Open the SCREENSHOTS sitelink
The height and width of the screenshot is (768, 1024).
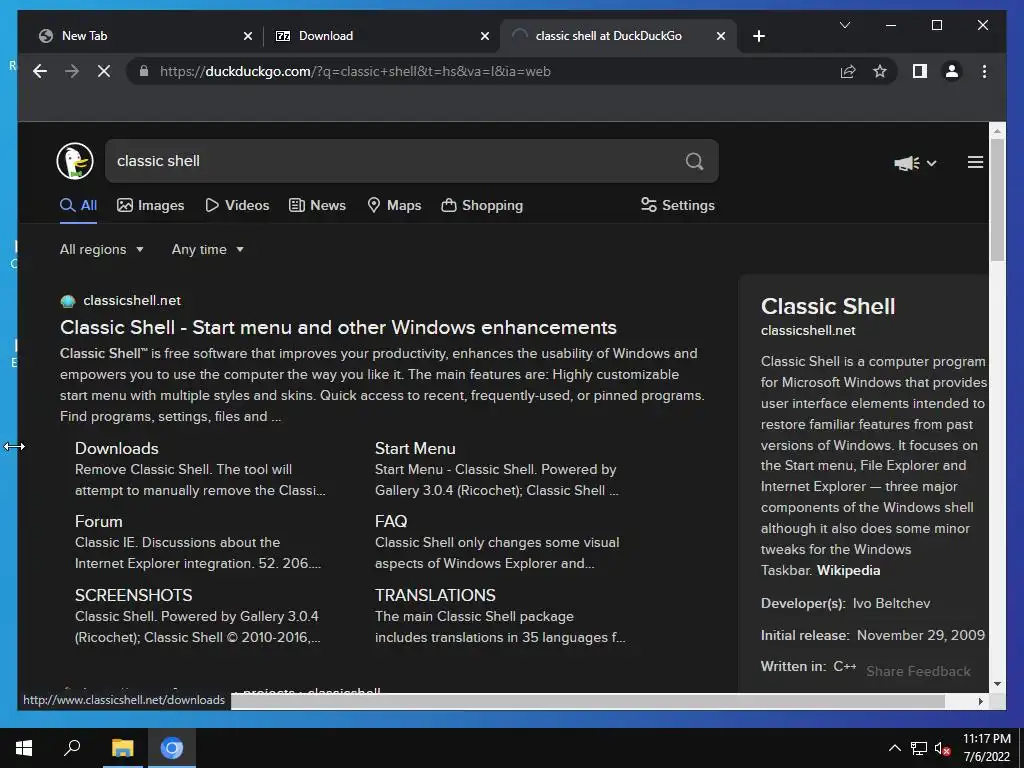click(134, 596)
